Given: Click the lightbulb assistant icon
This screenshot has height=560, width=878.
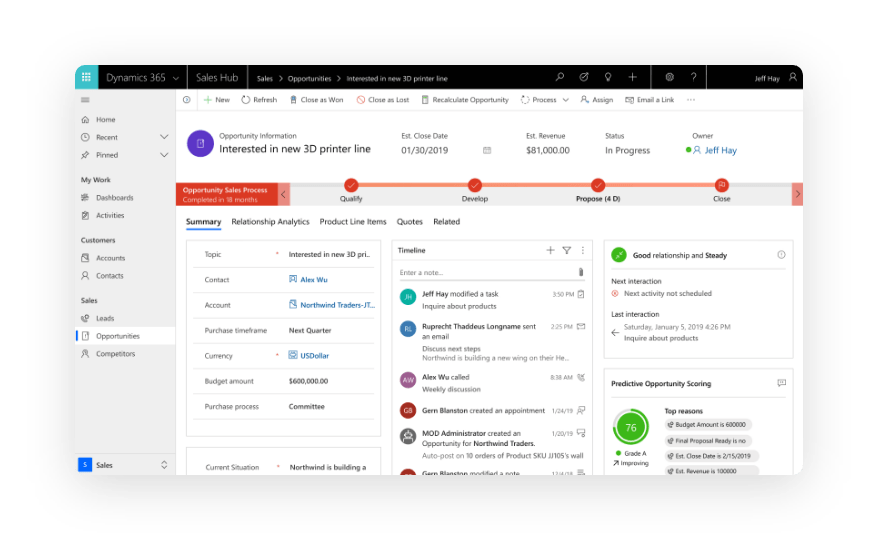Looking at the screenshot, I should (608, 77).
